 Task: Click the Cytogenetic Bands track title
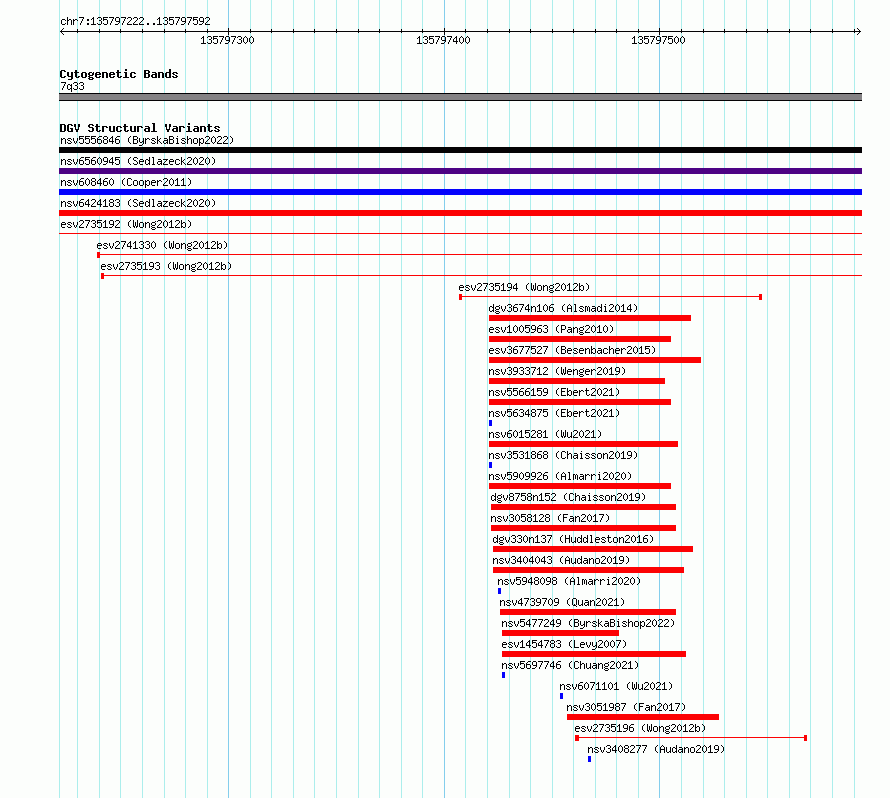point(119,74)
